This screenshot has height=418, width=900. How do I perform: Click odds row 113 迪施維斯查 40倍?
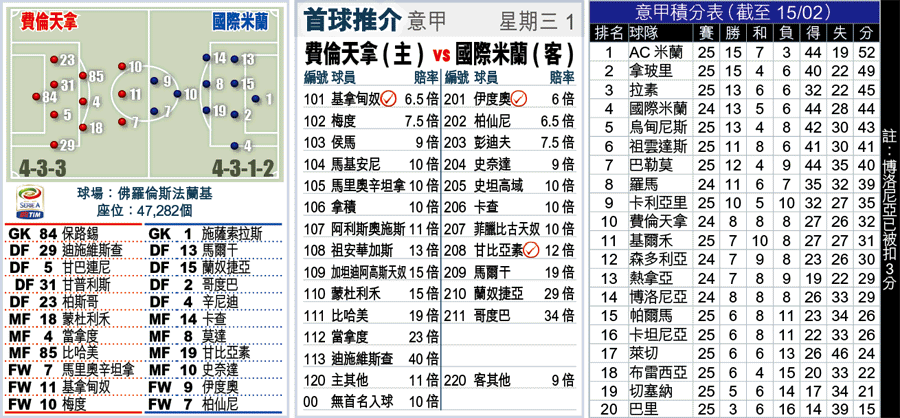[x=371, y=358]
